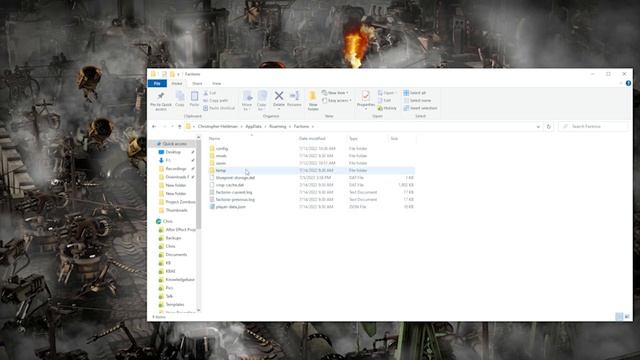The width and height of the screenshot is (640, 360).
Task: Click the Properties icon
Action: click(365, 96)
